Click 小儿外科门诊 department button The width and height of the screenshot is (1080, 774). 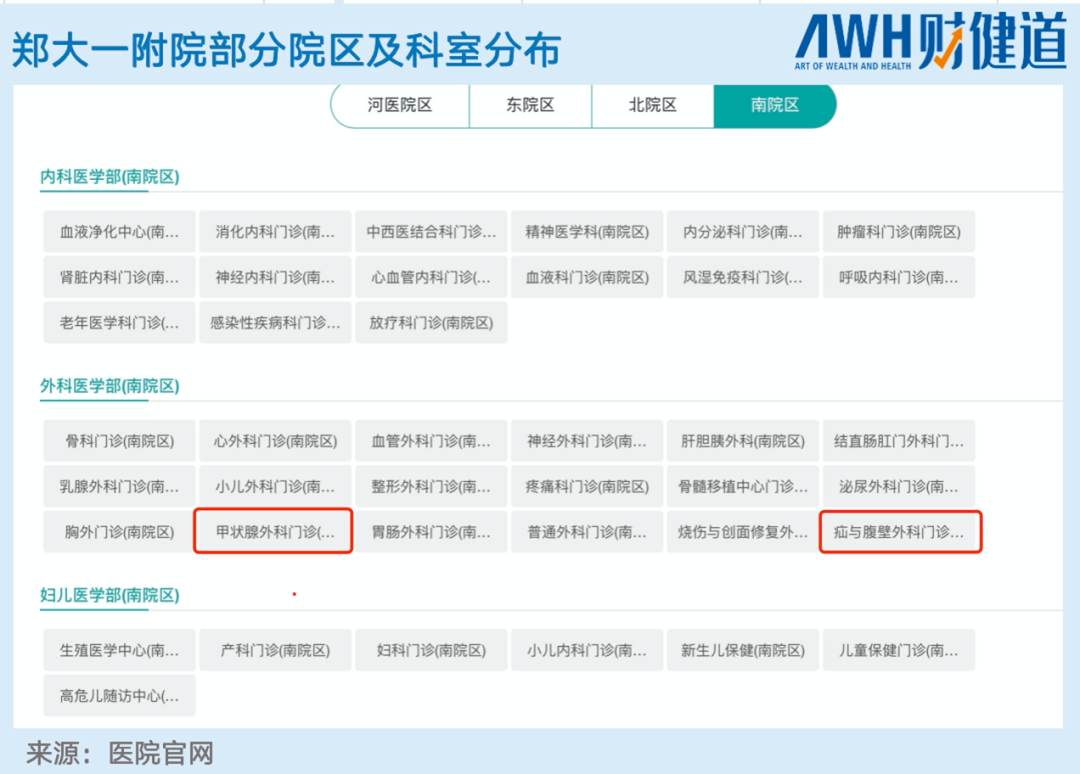[x=275, y=487]
